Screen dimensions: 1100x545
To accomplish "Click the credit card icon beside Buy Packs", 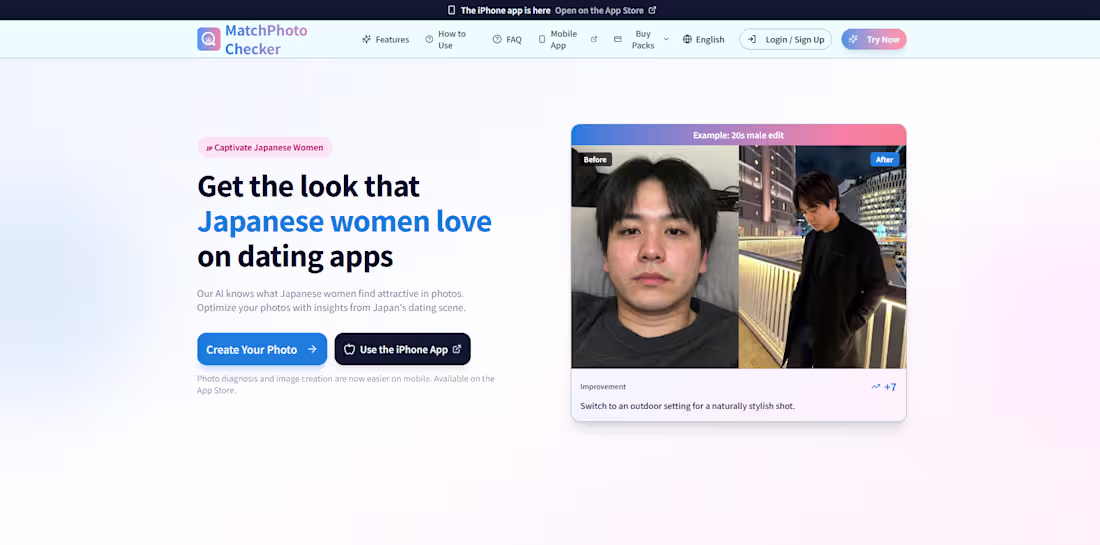I will tap(617, 39).
